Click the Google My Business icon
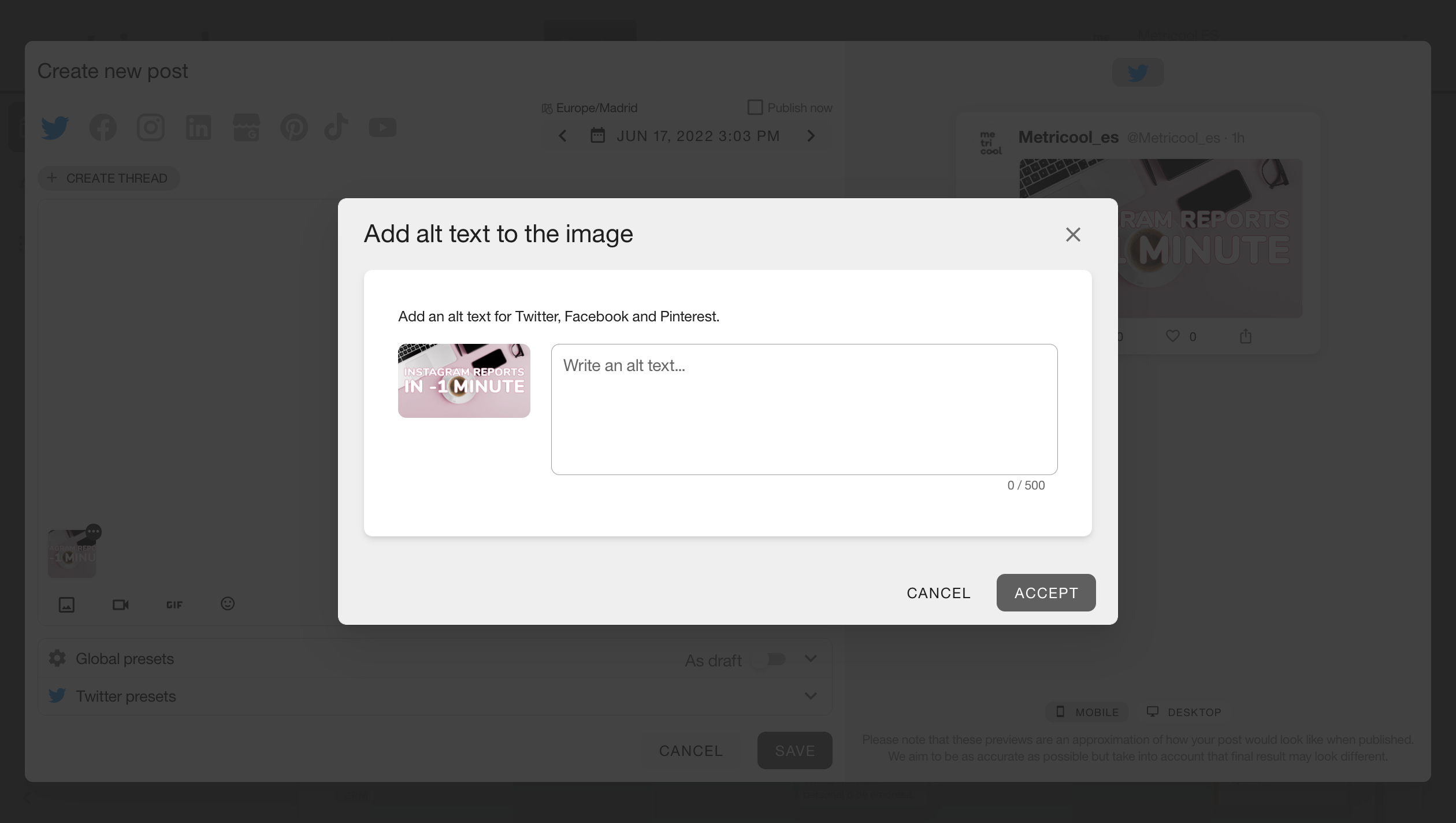 [x=246, y=127]
